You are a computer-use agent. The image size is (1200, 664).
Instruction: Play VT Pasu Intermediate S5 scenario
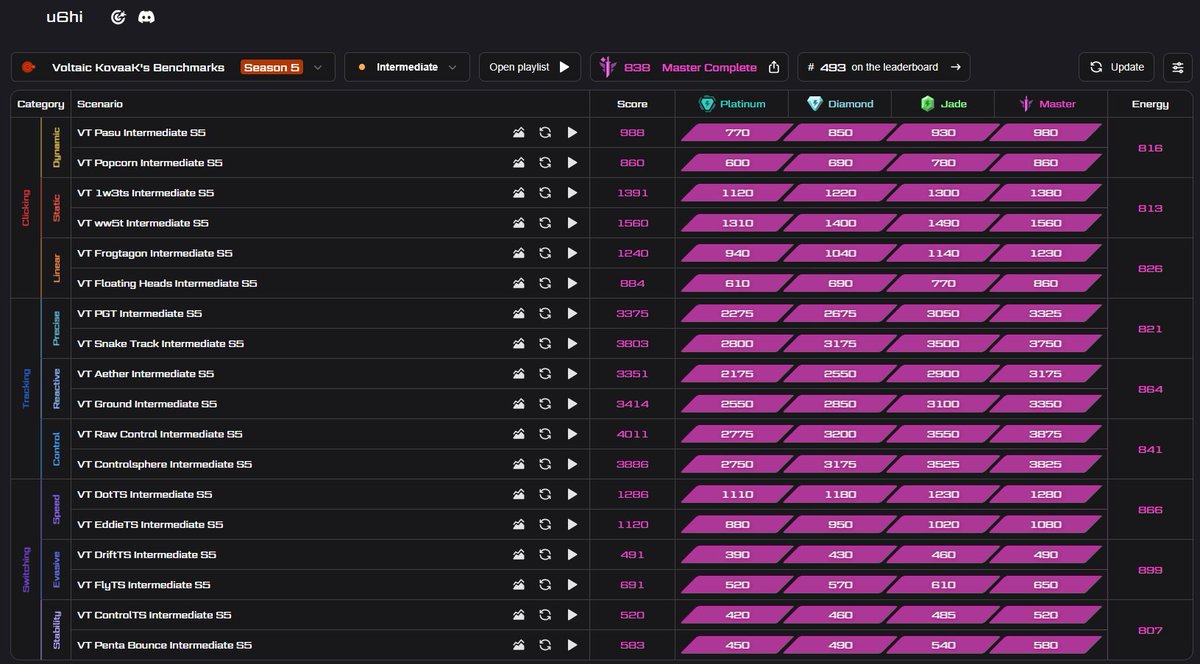[572, 132]
